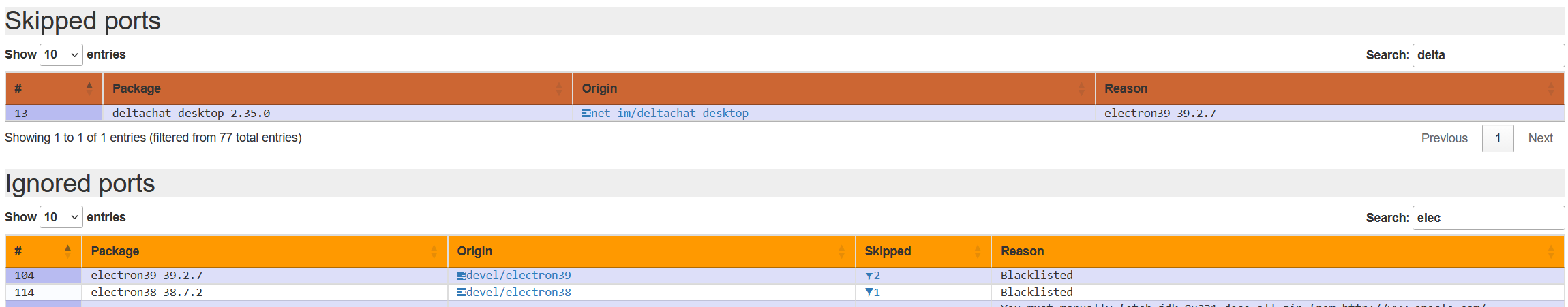The image size is (1568, 307).
Task: Click the skipped filter icon for electron39
Action: point(869,276)
